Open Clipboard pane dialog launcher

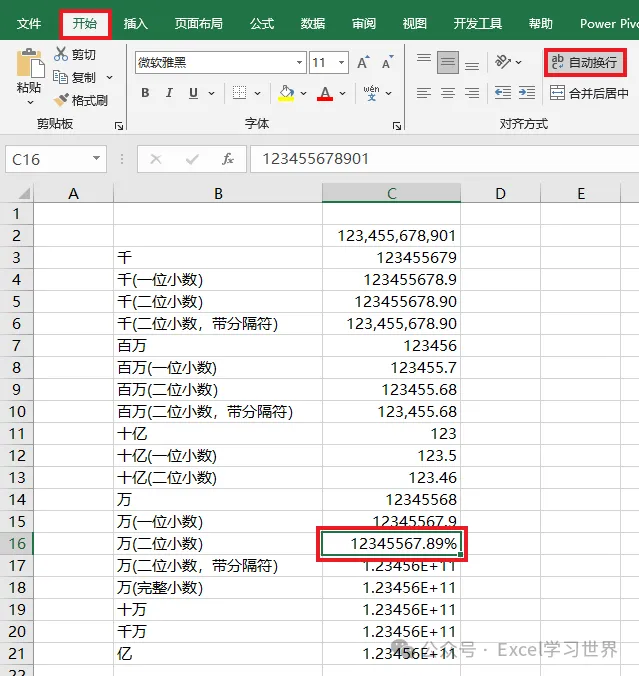(x=119, y=126)
